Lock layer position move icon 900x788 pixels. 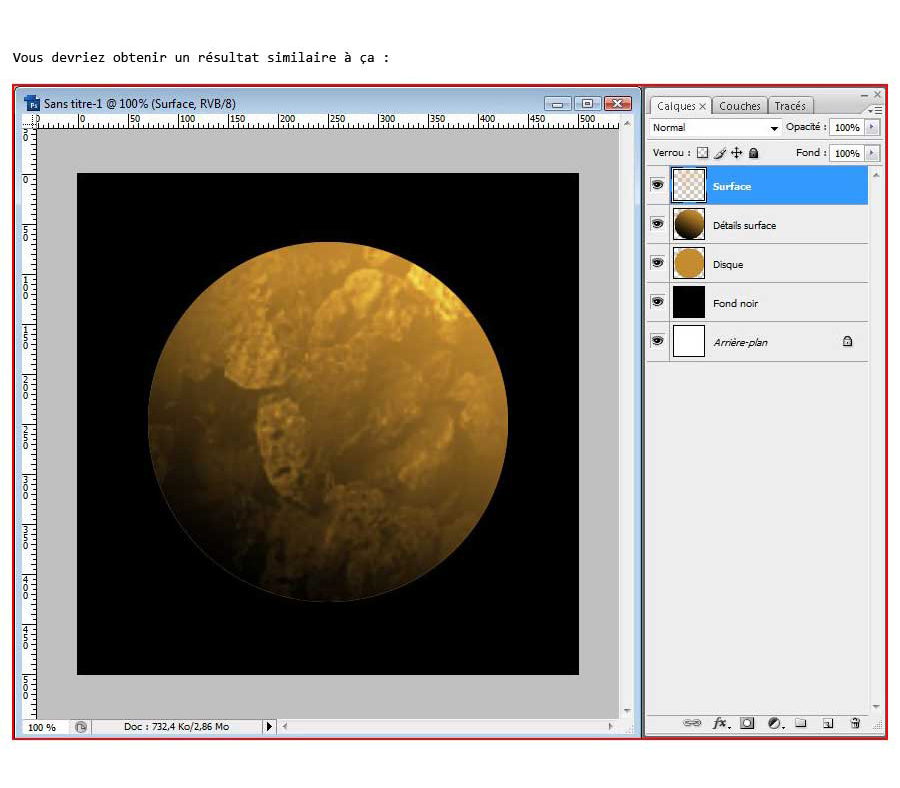pyautogui.click(x=737, y=153)
